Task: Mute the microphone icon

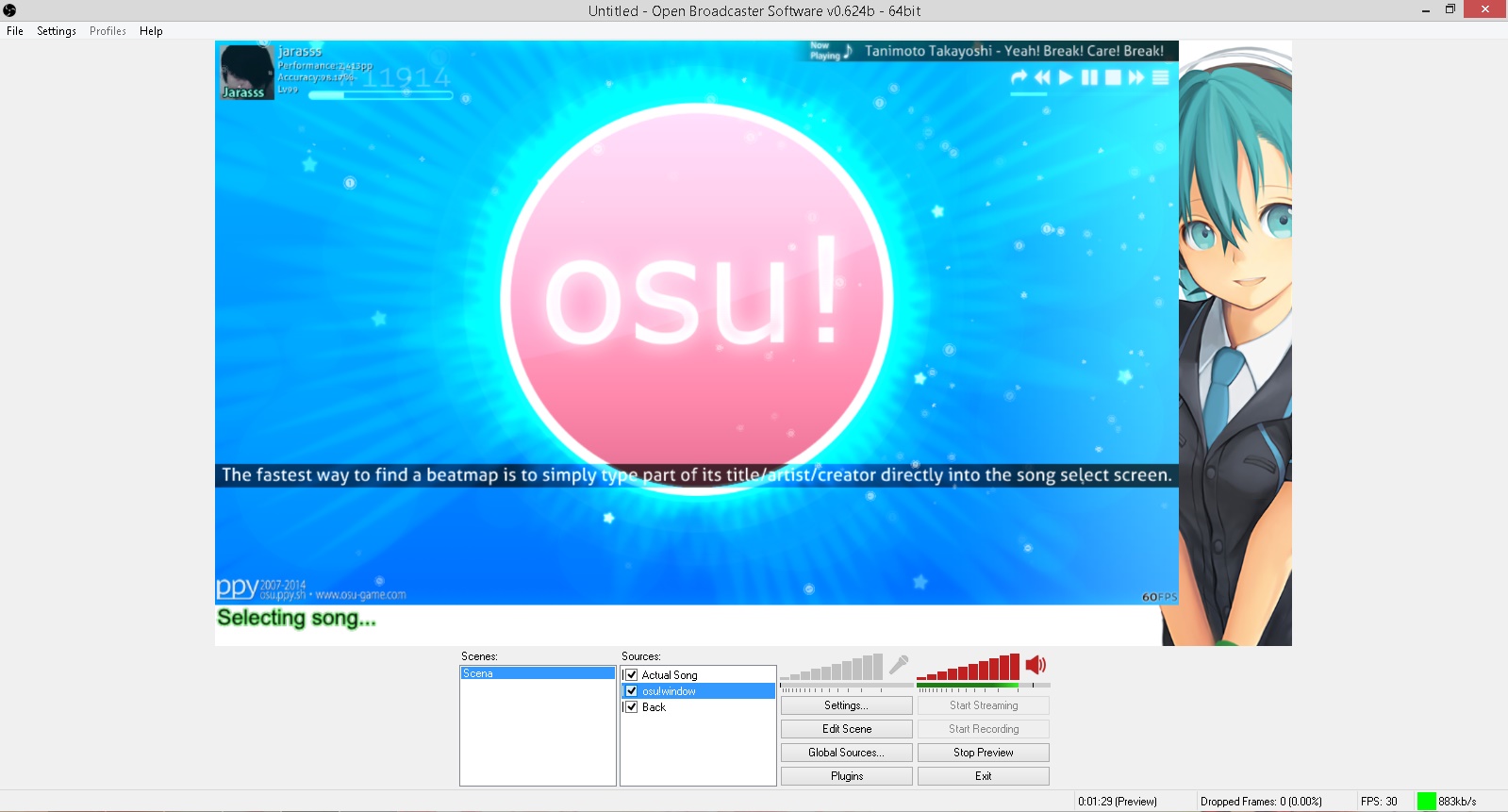Action: [899, 665]
